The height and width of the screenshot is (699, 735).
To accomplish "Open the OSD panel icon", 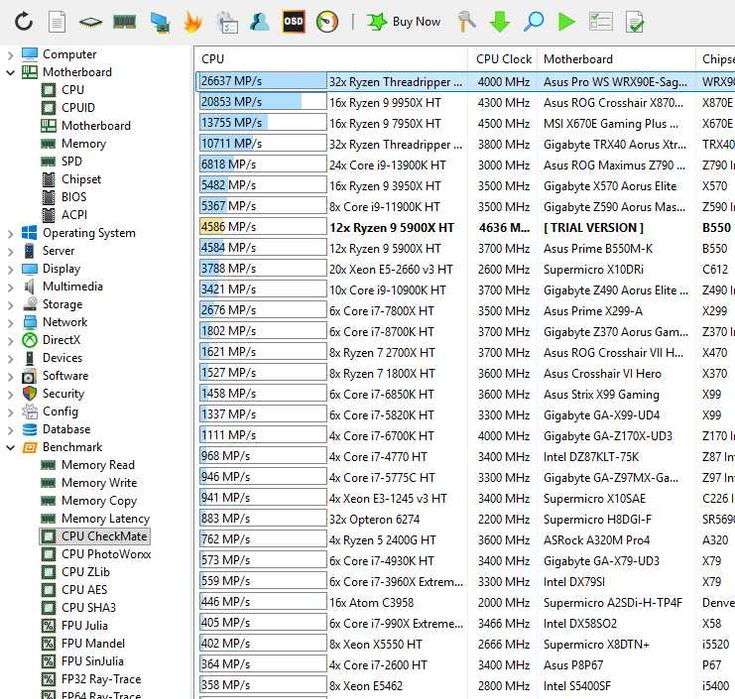I will 293,22.
